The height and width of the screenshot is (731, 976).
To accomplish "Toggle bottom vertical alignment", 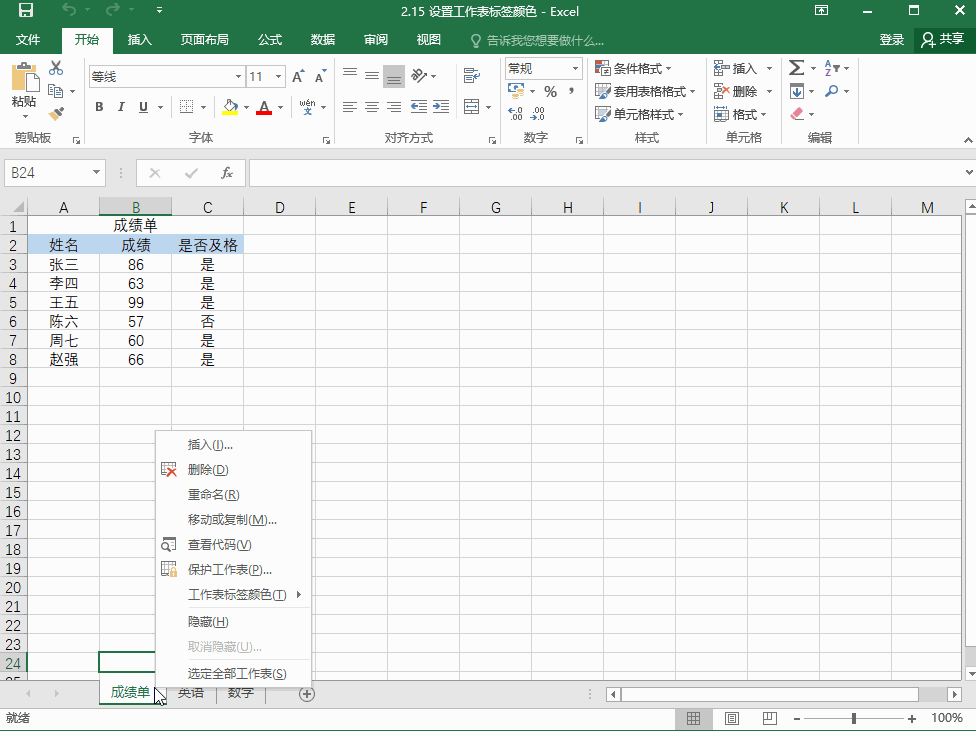I will tap(393, 76).
